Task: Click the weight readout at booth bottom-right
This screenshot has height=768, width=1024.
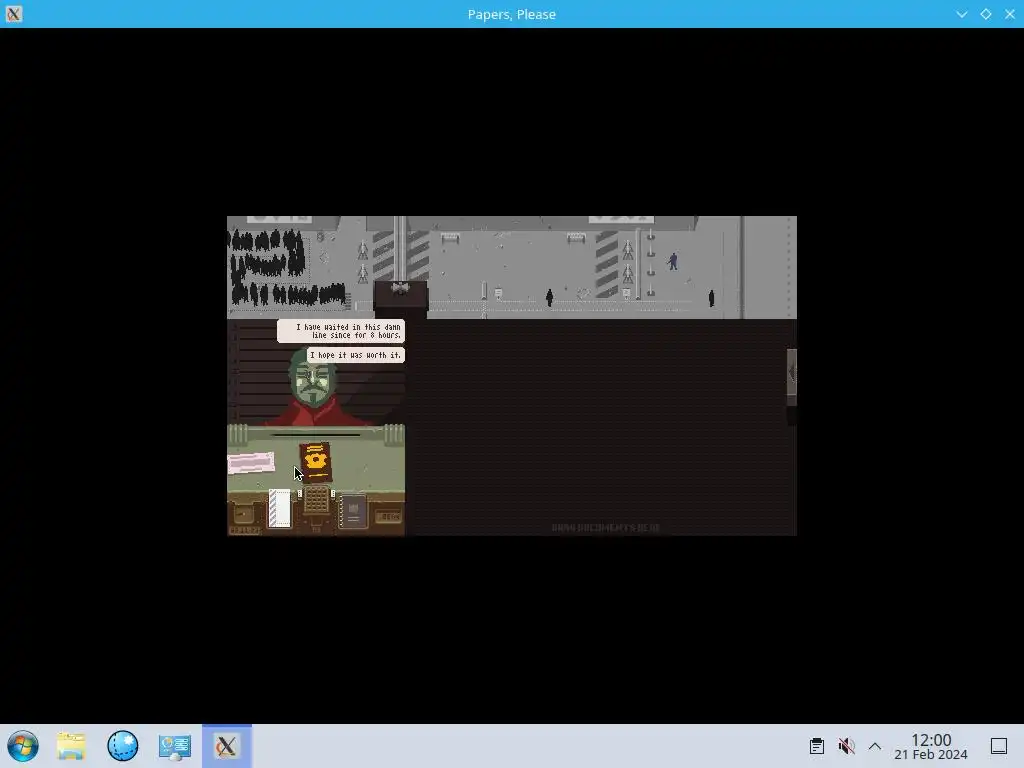Action: 388,517
